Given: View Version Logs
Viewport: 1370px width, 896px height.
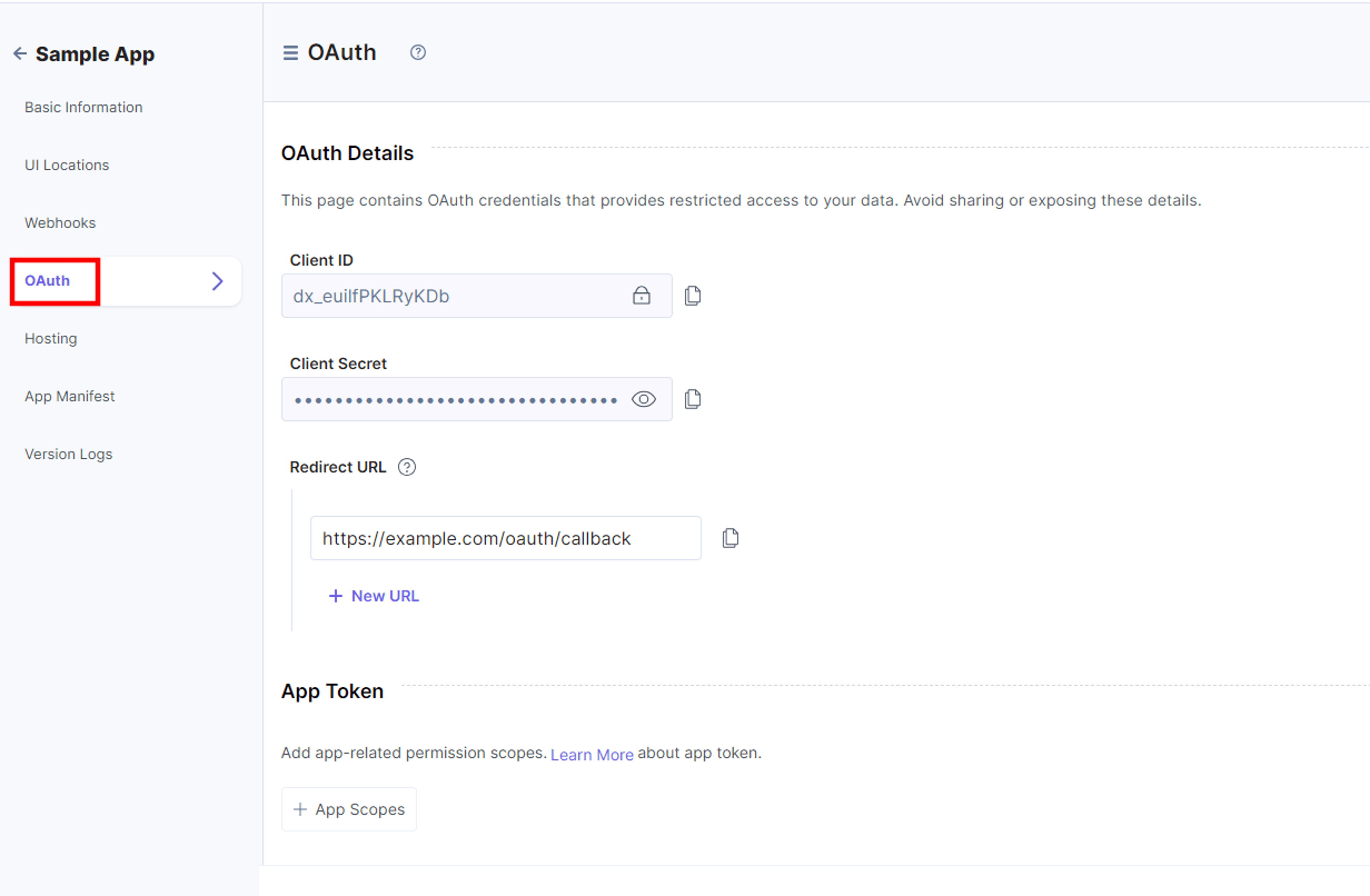Looking at the screenshot, I should coord(68,454).
